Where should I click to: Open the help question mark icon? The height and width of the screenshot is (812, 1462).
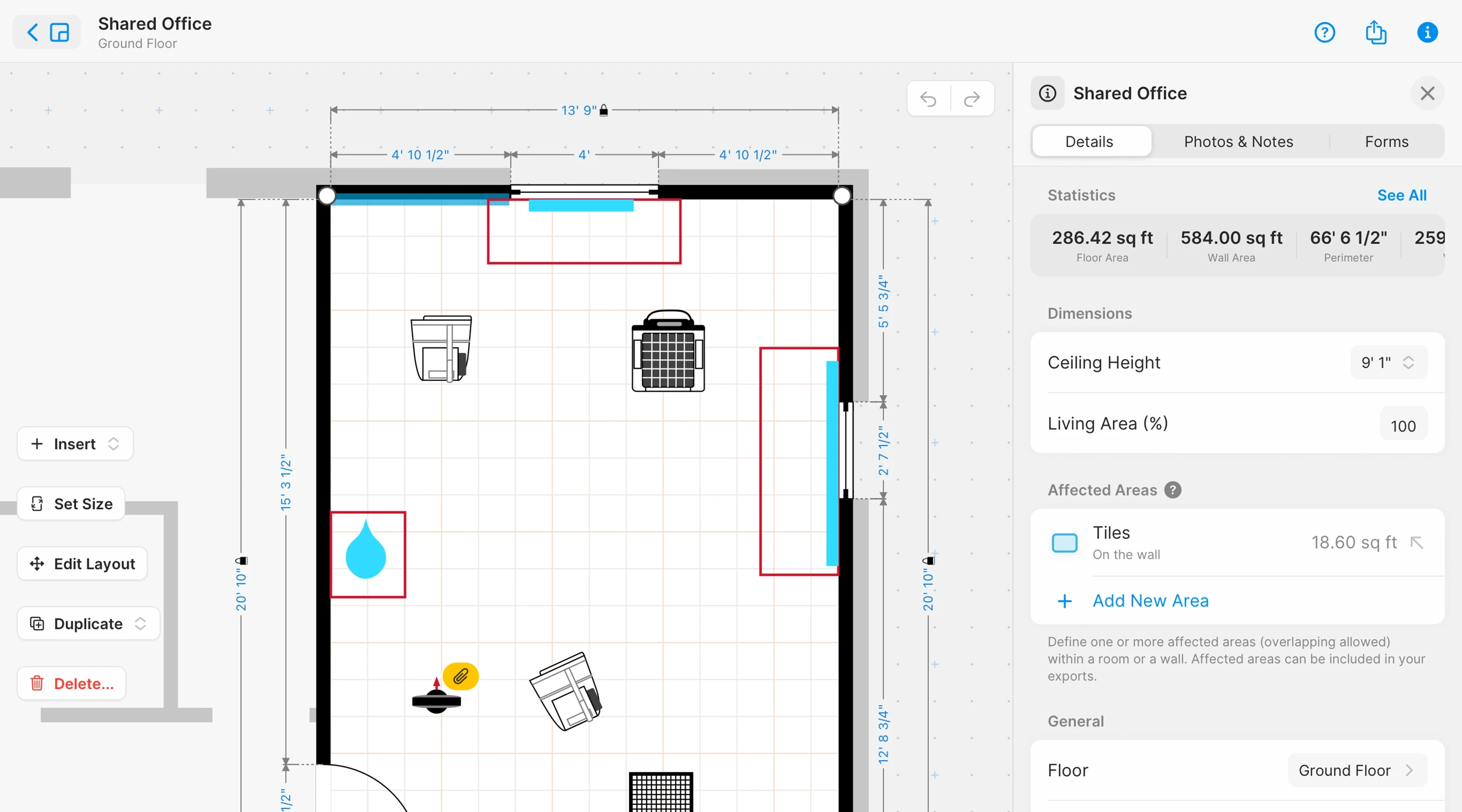click(x=1324, y=32)
